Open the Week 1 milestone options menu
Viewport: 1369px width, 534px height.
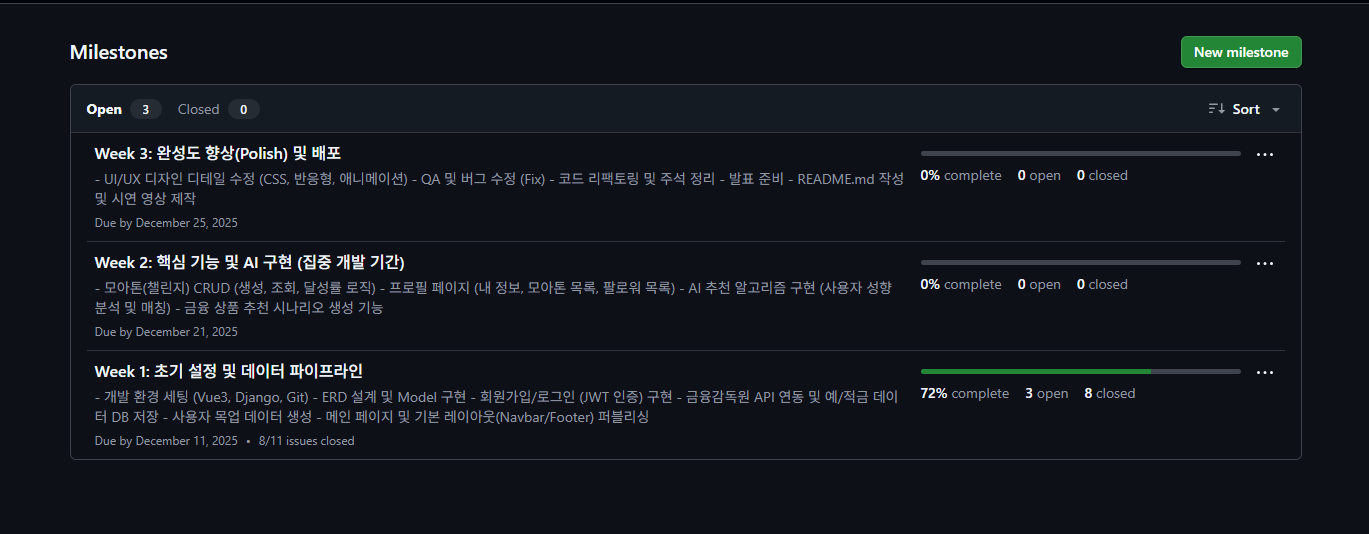[1264, 373]
